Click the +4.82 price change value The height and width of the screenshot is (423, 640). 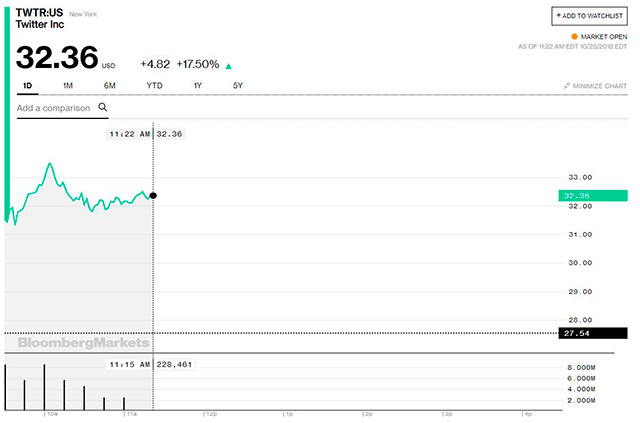pyautogui.click(x=155, y=64)
